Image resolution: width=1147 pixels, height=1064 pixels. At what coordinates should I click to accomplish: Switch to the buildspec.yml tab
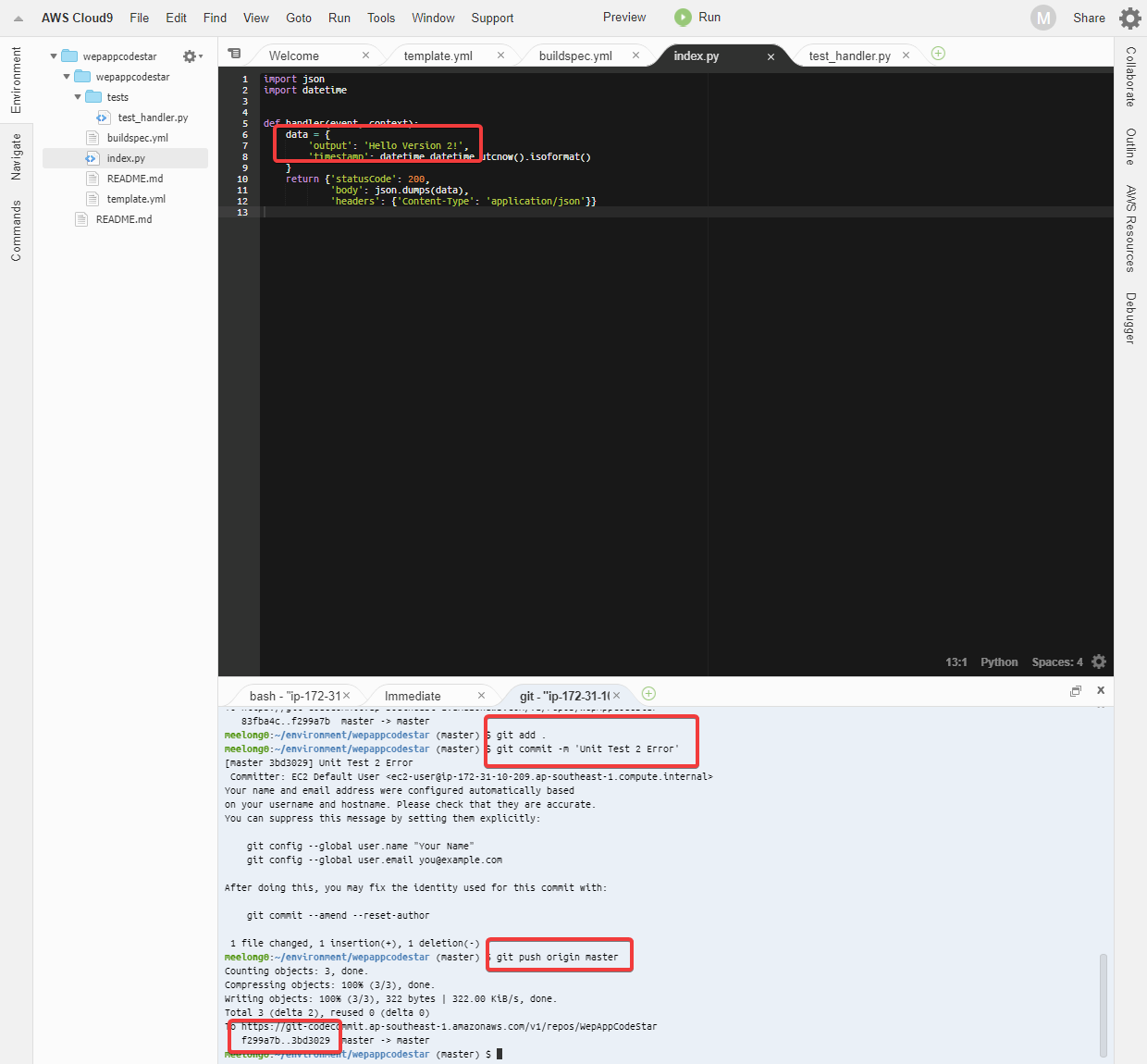[x=575, y=56]
